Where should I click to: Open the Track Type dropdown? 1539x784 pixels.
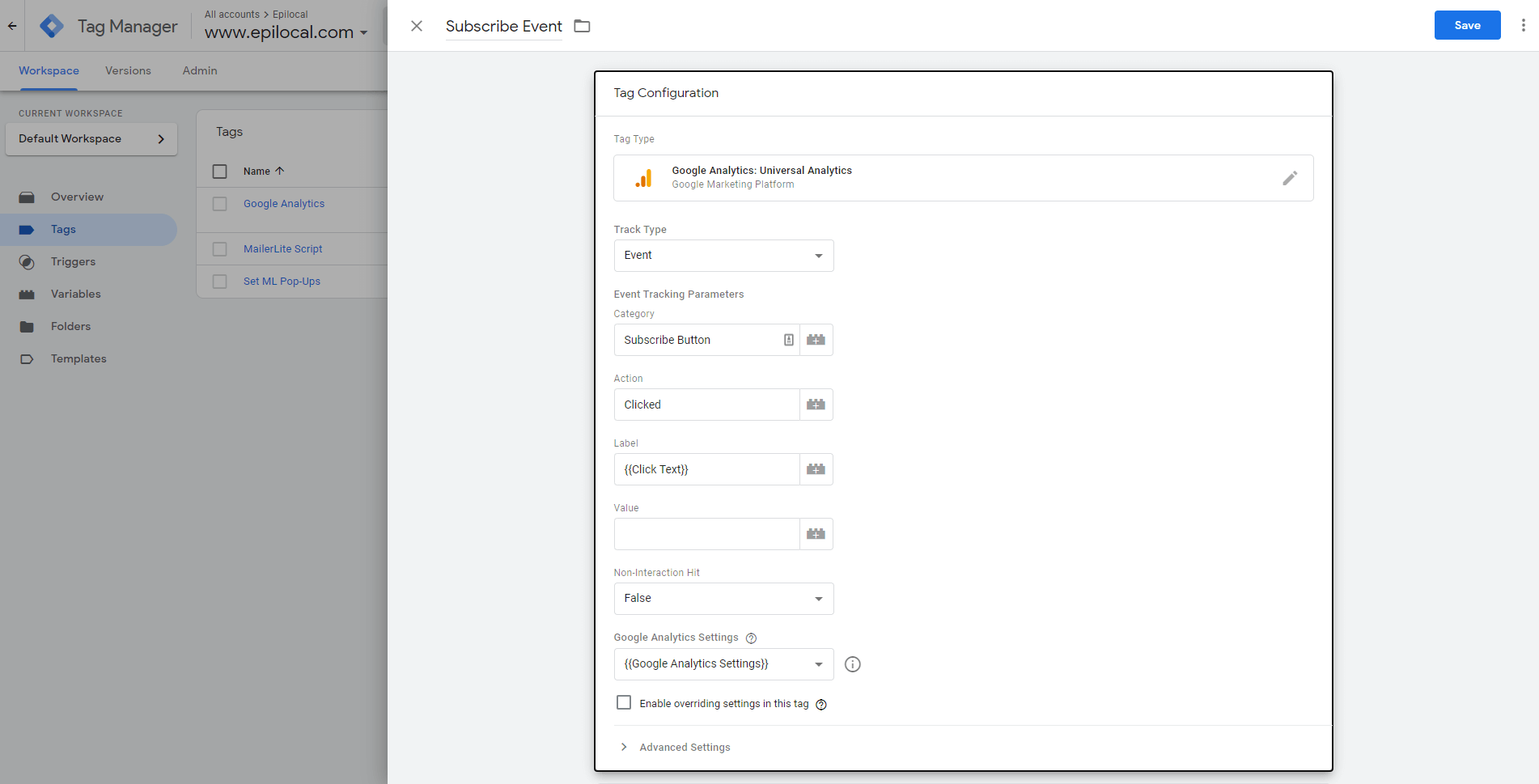pyautogui.click(x=723, y=256)
